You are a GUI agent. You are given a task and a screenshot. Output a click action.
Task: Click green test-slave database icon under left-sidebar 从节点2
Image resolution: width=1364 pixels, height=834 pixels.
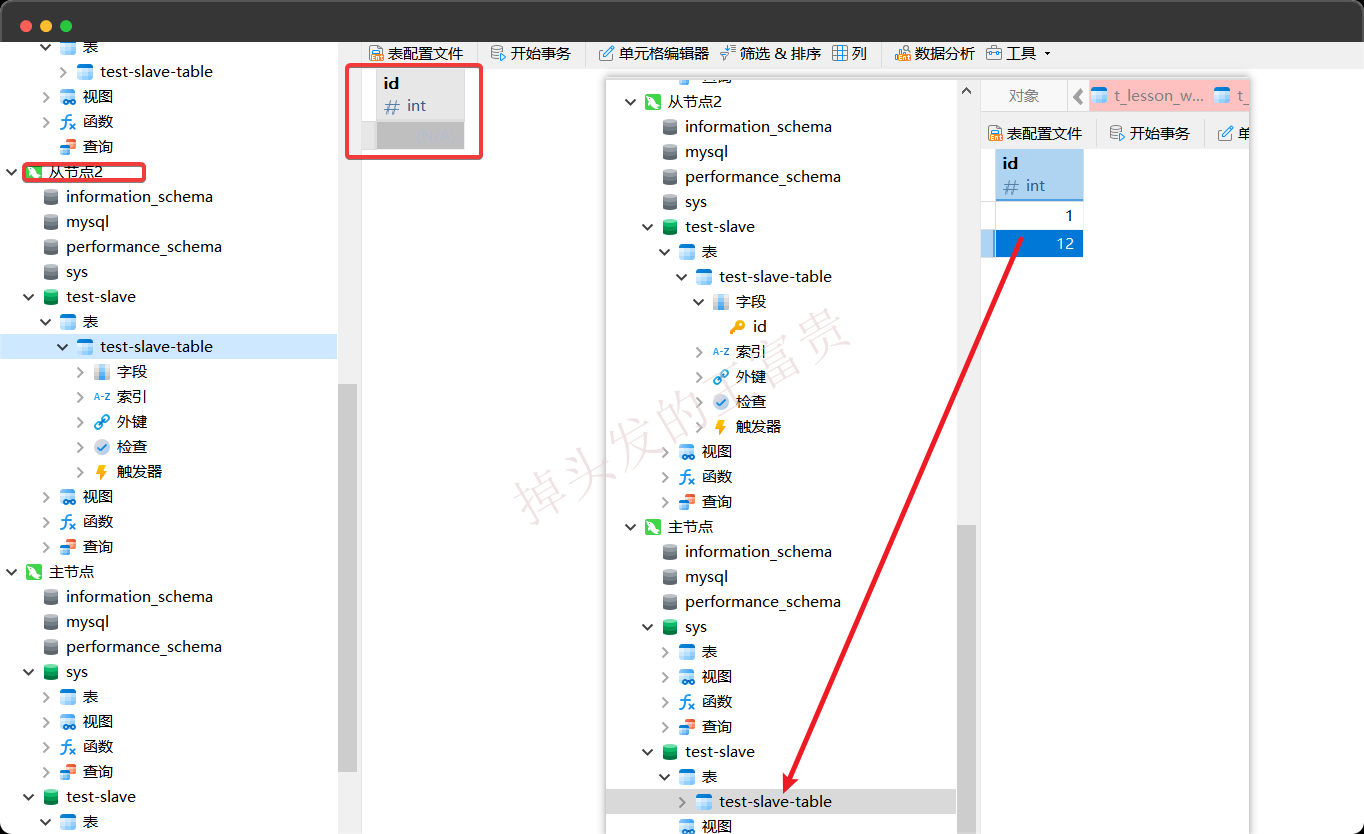51,297
